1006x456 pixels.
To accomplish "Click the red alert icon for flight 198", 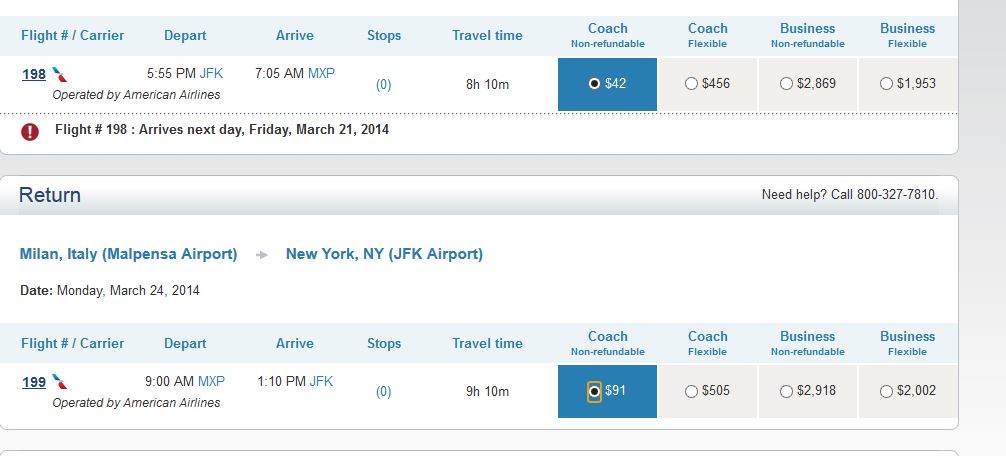I will pyautogui.click(x=30, y=131).
